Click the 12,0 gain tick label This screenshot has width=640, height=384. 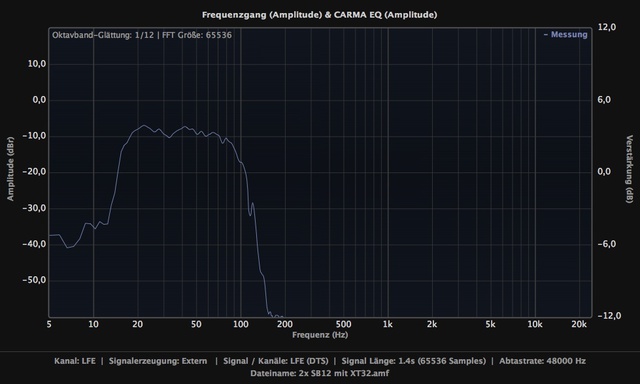607,27
